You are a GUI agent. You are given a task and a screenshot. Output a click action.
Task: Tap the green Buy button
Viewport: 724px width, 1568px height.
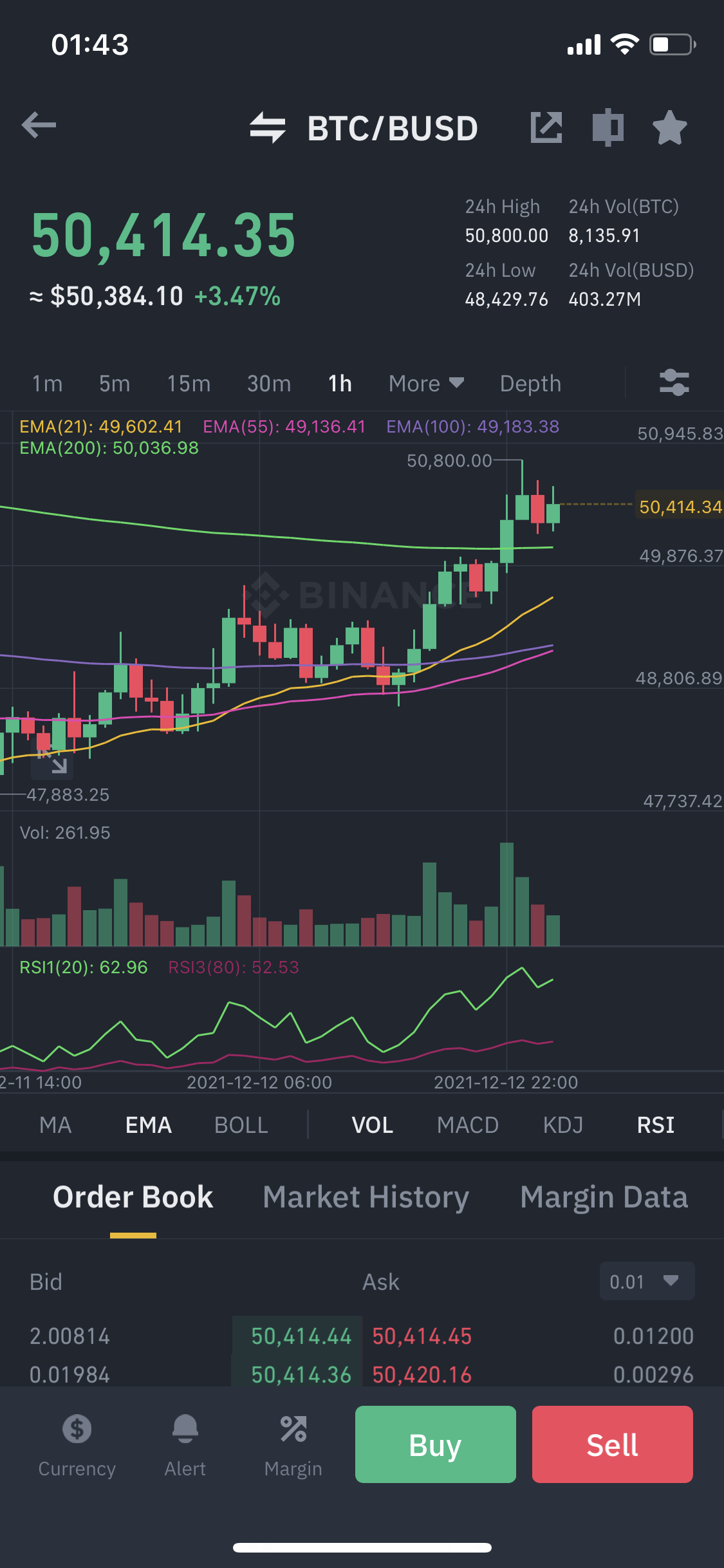pos(436,1444)
